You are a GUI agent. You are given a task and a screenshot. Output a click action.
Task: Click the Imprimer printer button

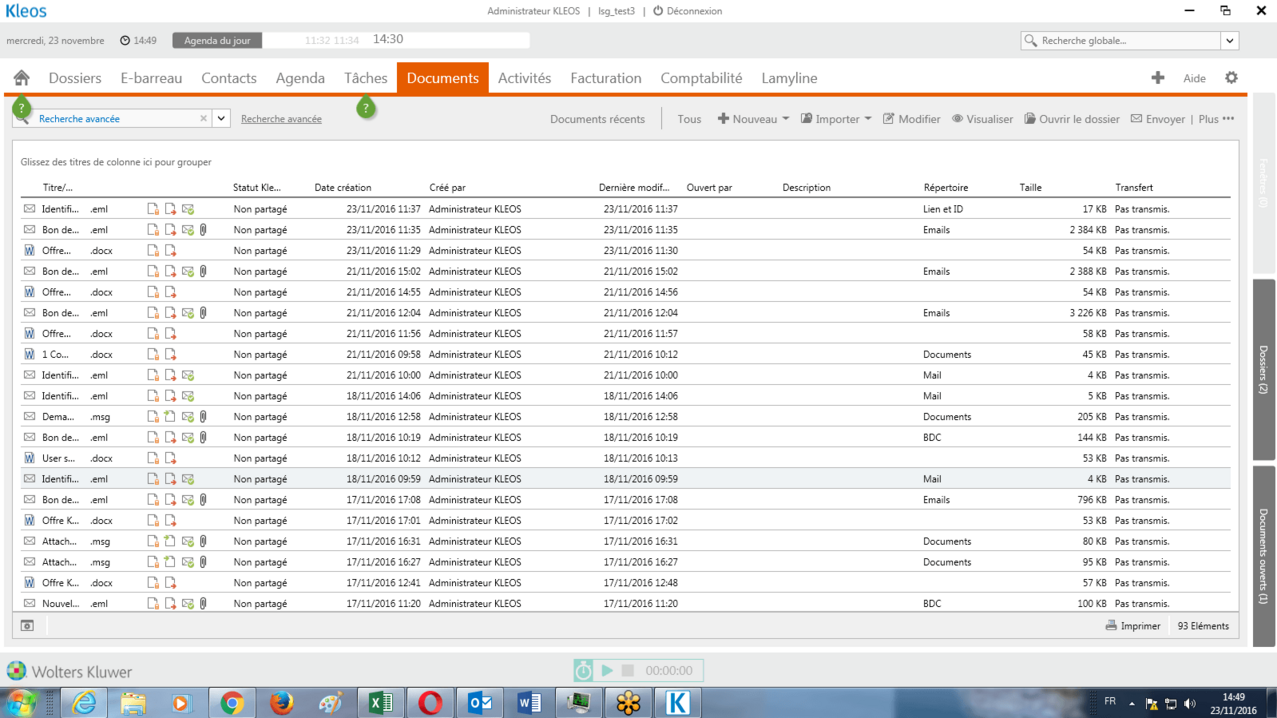(x=1133, y=626)
